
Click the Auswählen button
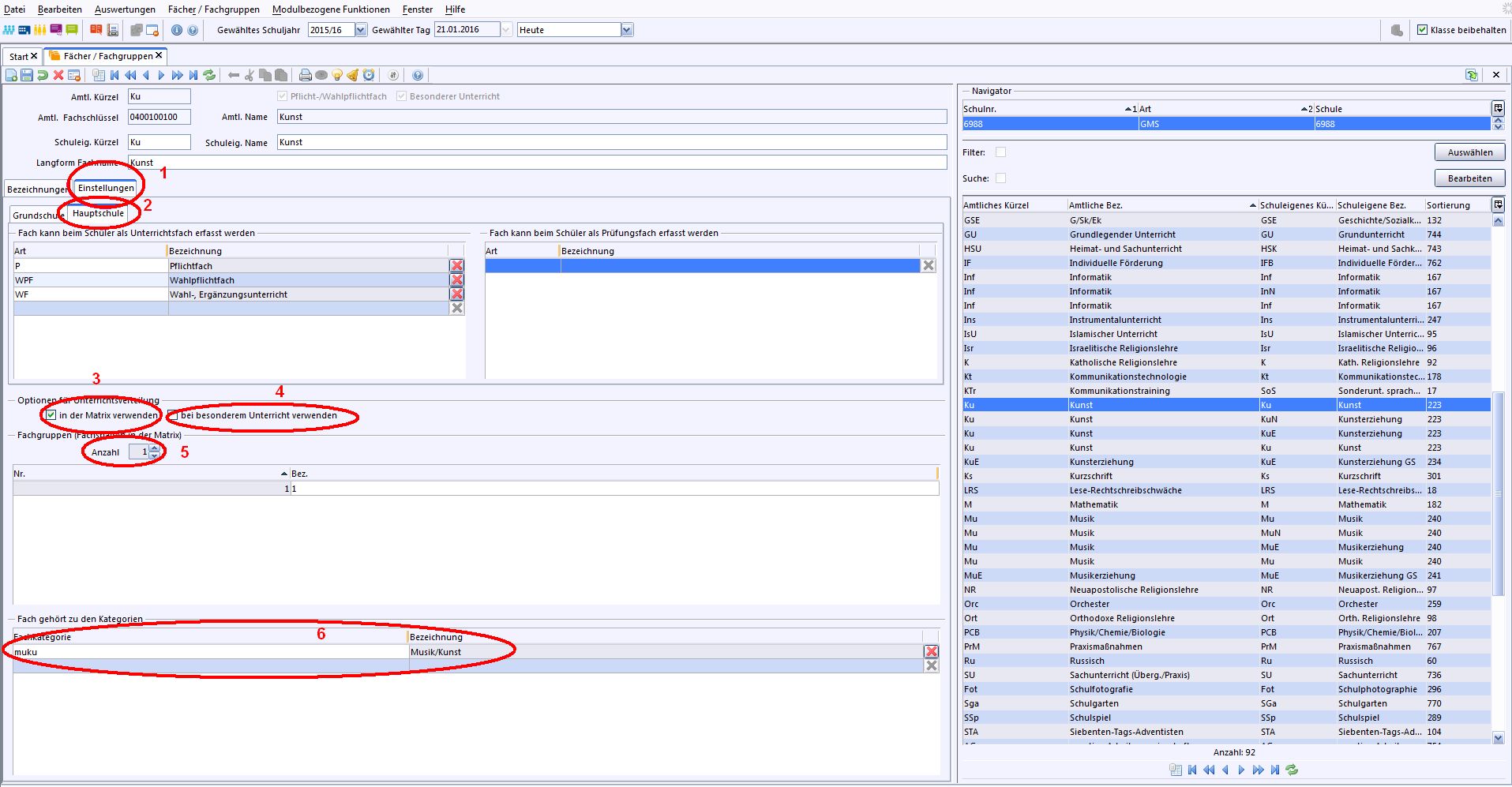tap(1469, 152)
